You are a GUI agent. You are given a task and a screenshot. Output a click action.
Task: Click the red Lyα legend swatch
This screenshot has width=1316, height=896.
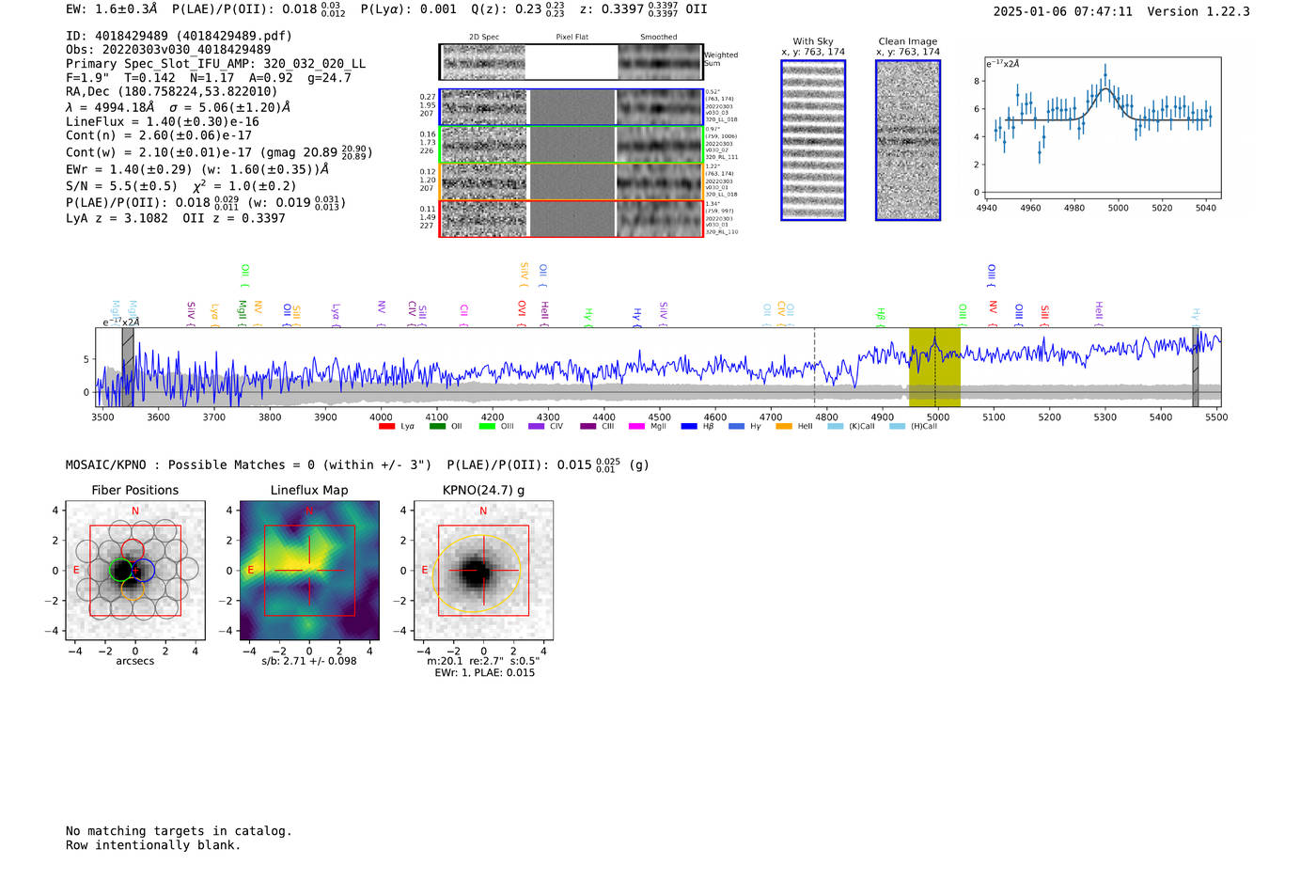click(x=386, y=426)
